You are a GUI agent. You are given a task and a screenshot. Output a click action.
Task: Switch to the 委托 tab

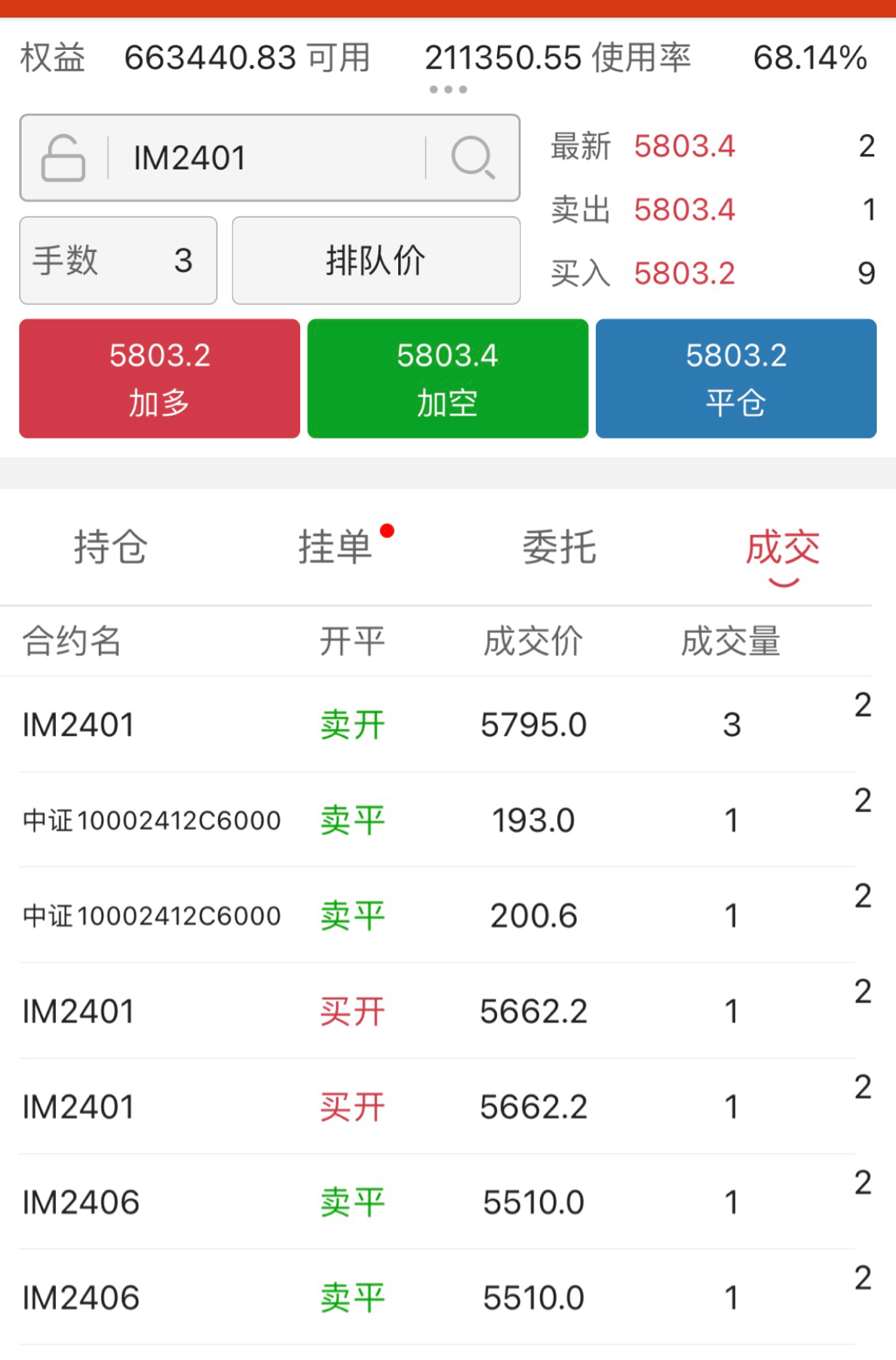[x=559, y=548]
